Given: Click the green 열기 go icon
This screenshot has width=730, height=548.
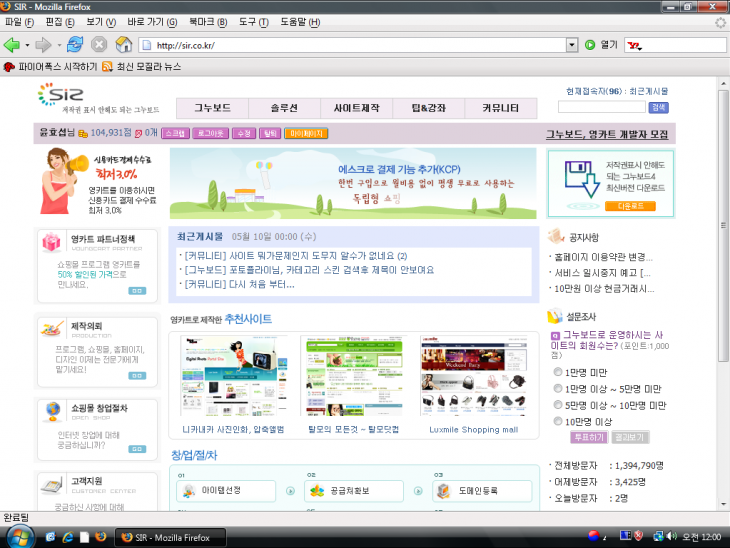Looking at the screenshot, I should [590, 45].
